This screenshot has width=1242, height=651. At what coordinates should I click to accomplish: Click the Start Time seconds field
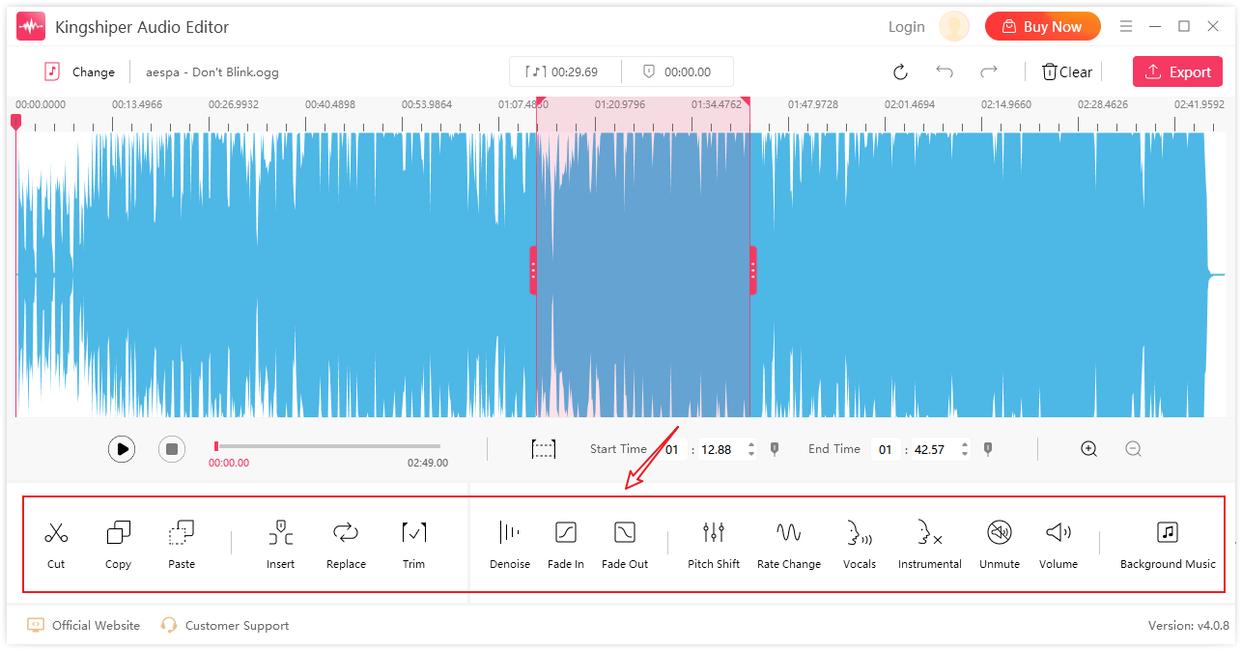716,450
